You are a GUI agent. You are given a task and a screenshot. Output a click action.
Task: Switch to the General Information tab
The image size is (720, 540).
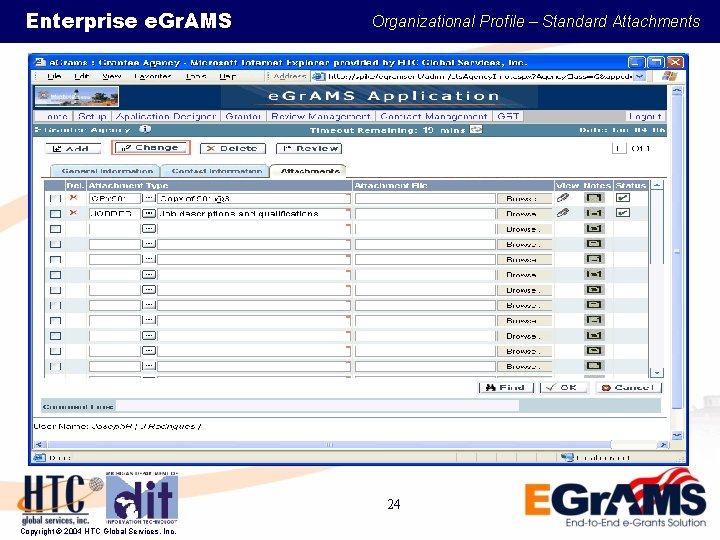point(107,171)
